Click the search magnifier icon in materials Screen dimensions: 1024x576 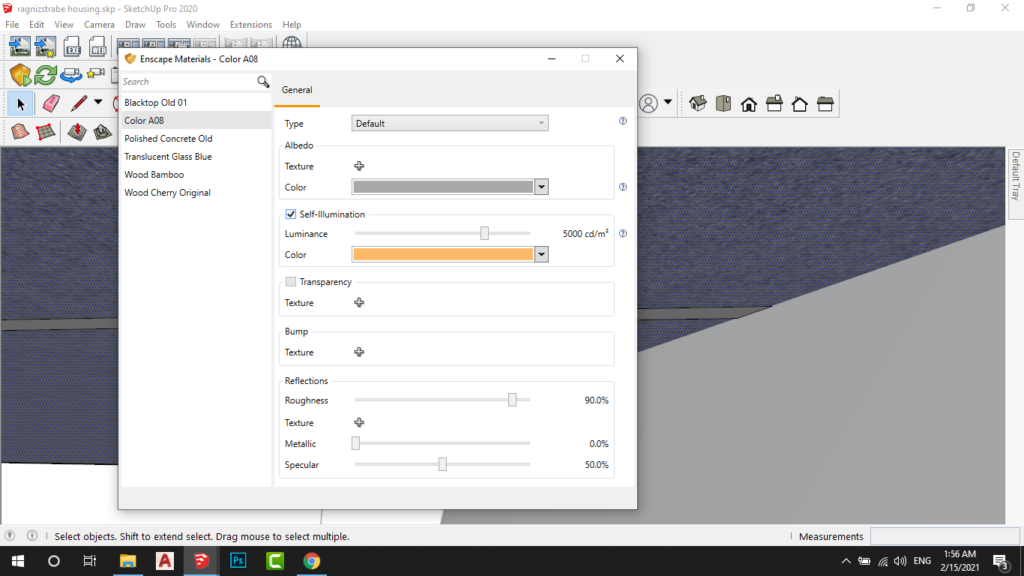(263, 82)
